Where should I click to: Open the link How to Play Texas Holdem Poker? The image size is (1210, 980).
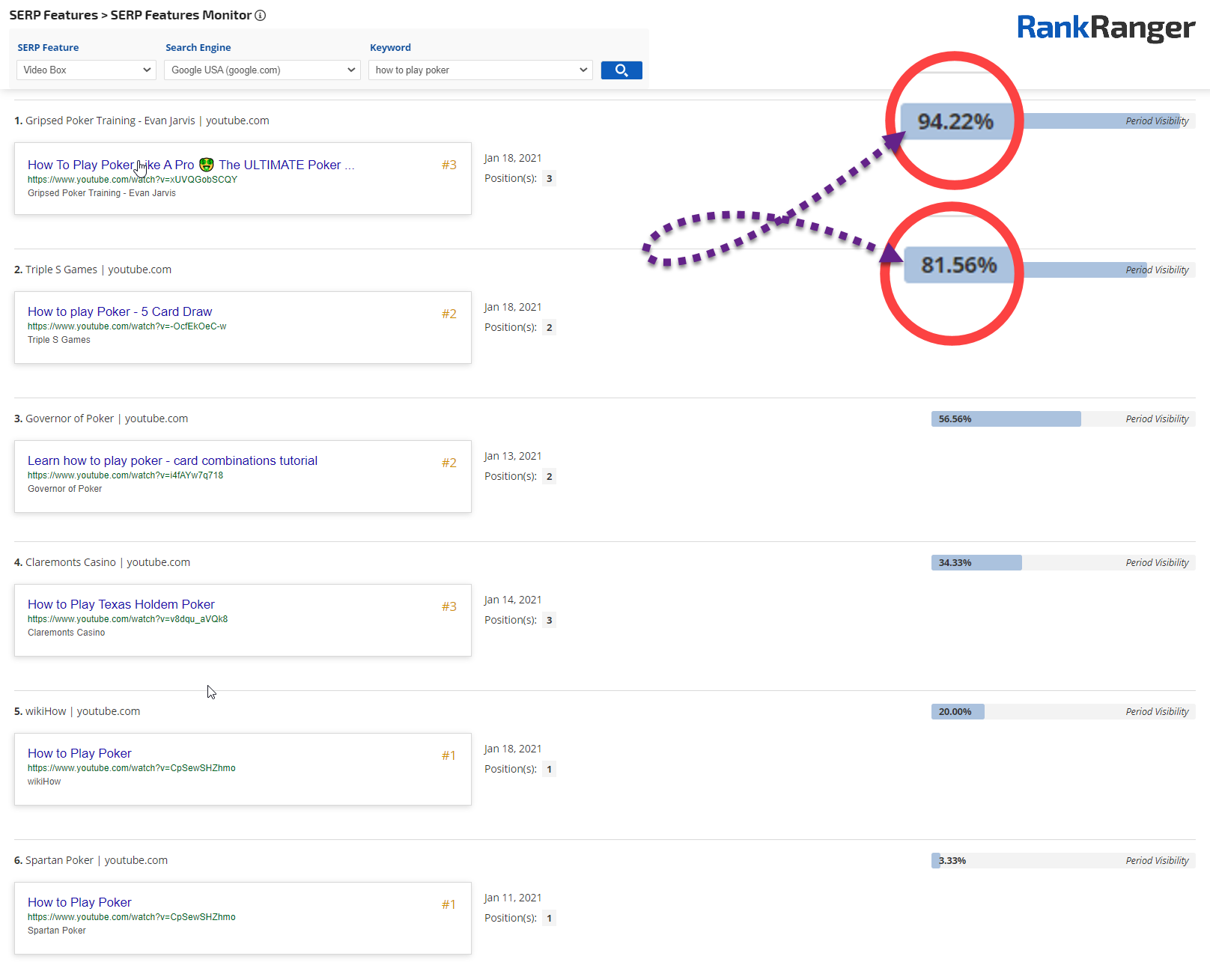(x=121, y=604)
